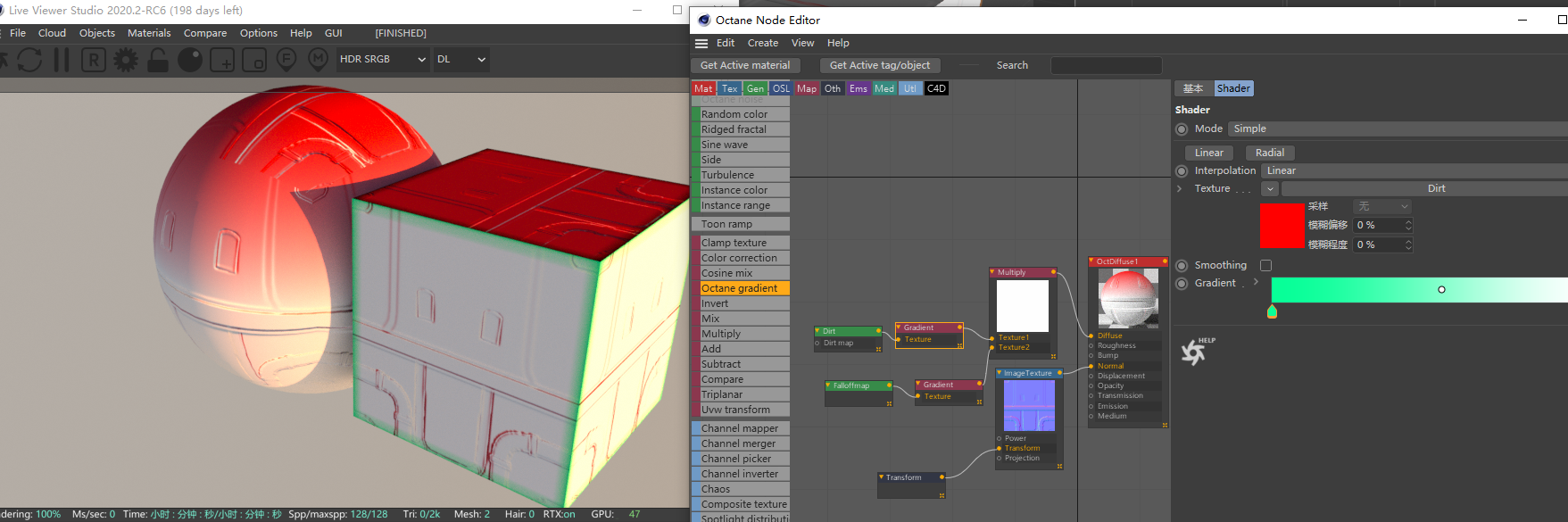
Task: Click the Multiply node white preview thumbnail
Action: (1023, 306)
